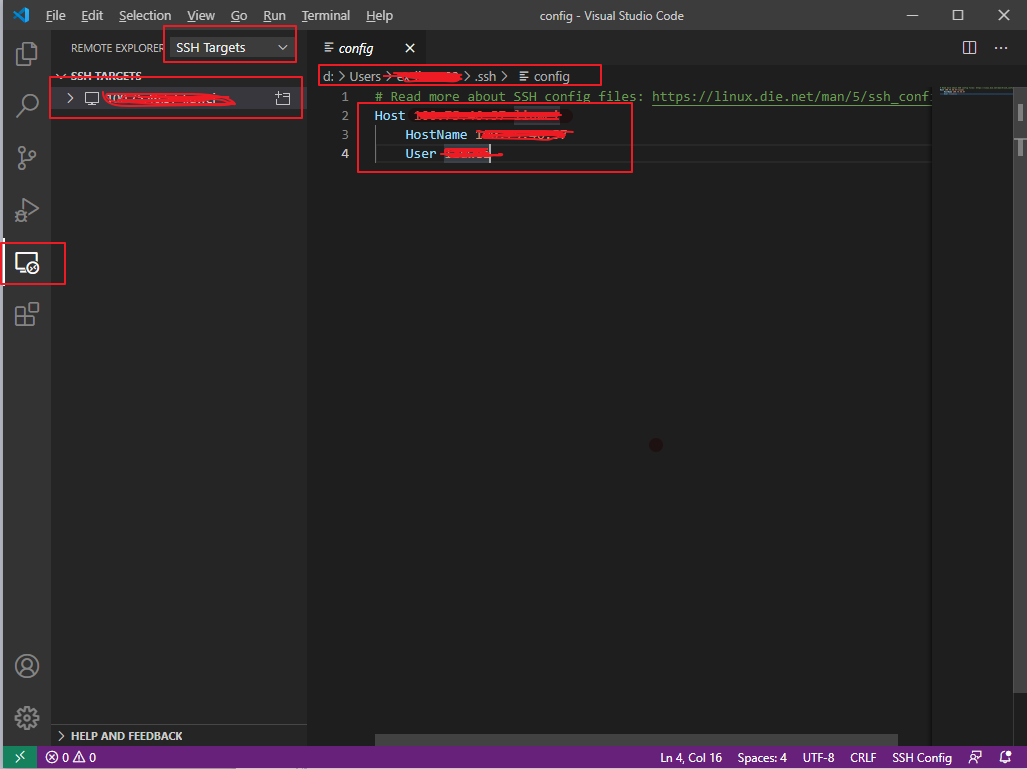
Task: Click the feedback icon in the status bar
Action: click(975, 757)
